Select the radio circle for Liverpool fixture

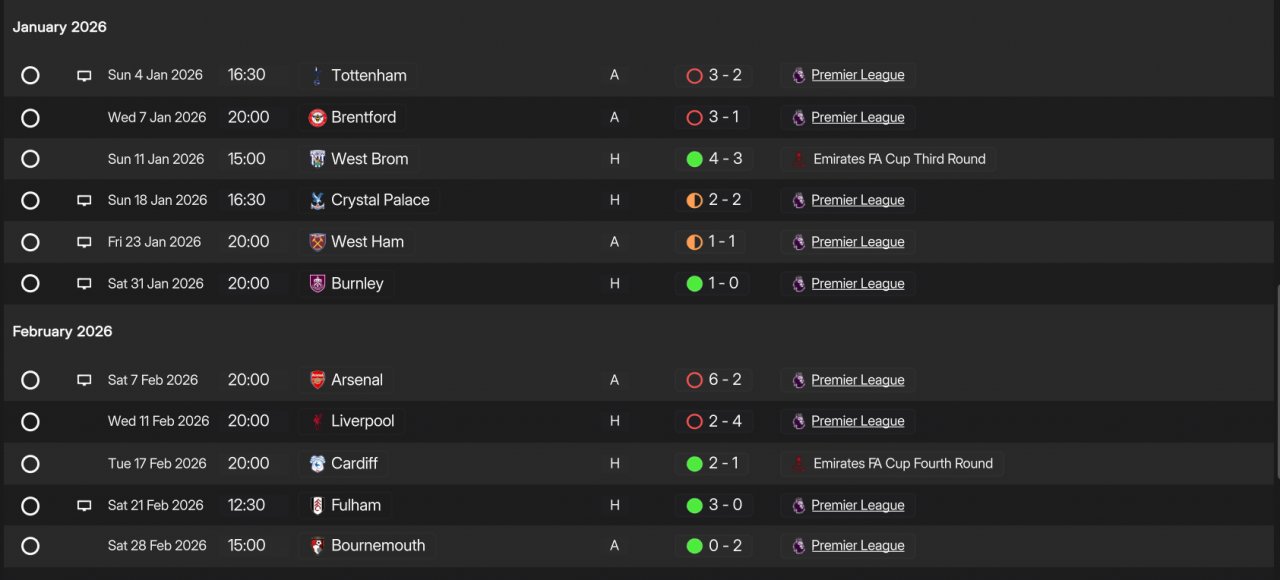(30, 422)
